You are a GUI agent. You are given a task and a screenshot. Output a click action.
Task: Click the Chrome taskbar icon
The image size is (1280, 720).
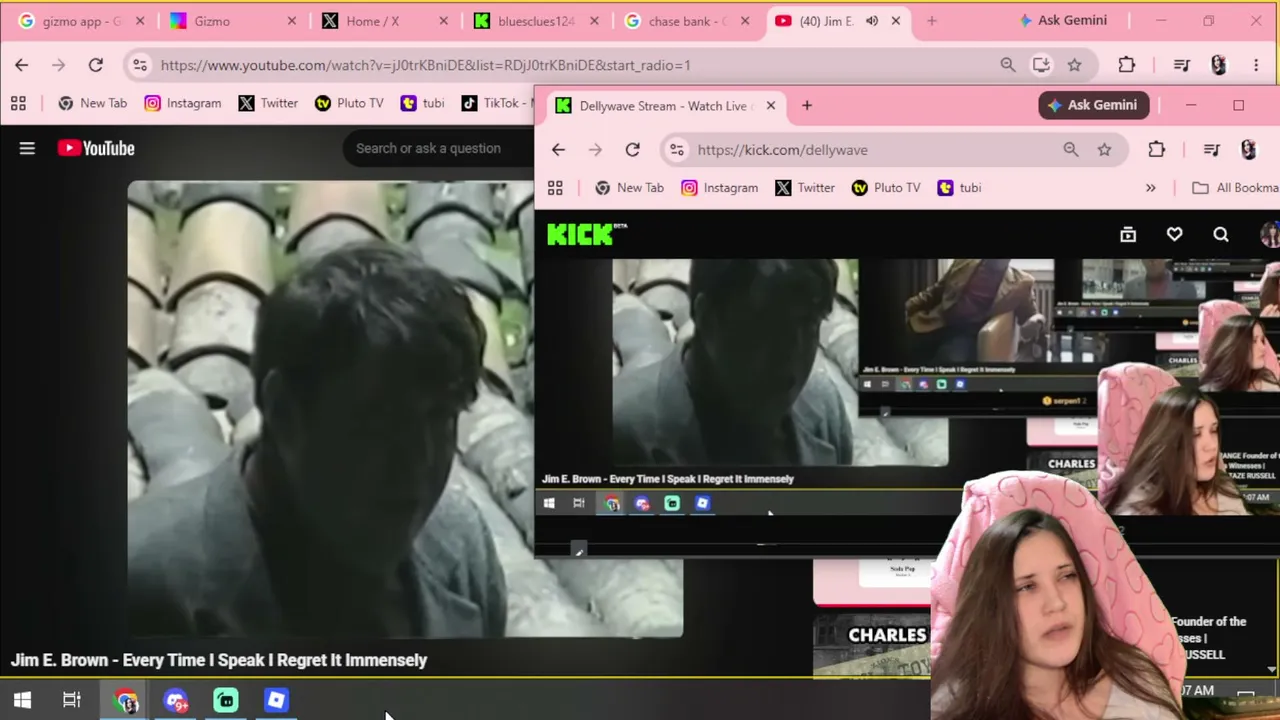tap(126, 700)
